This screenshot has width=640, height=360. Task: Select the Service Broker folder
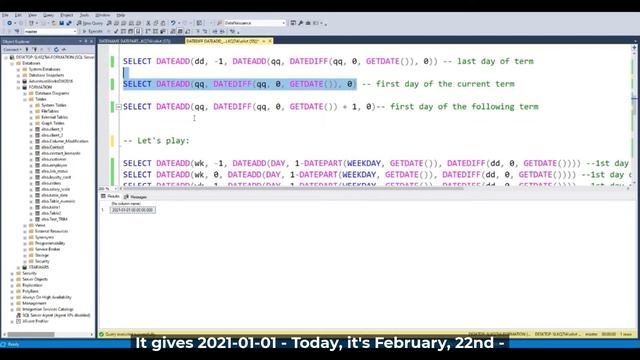(47, 249)
